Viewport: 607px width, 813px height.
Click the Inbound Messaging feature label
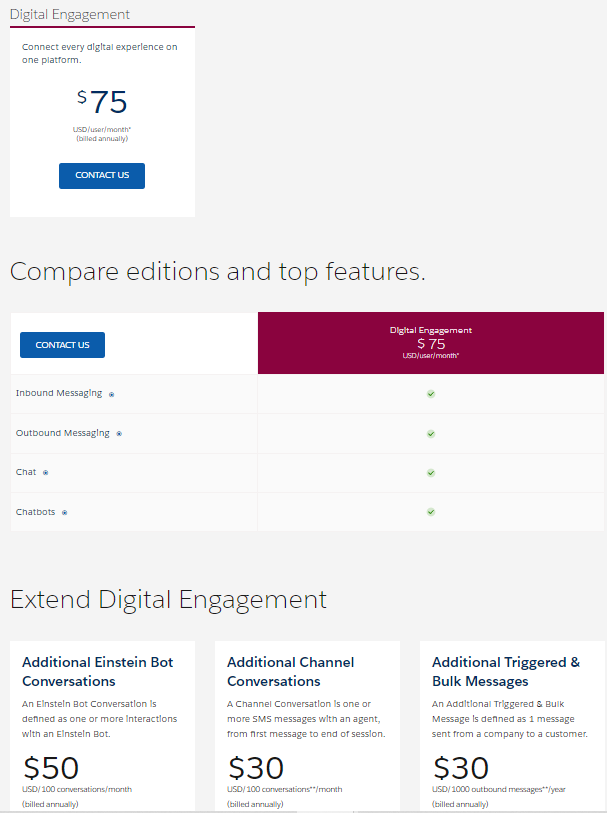[x=59, y=393]
